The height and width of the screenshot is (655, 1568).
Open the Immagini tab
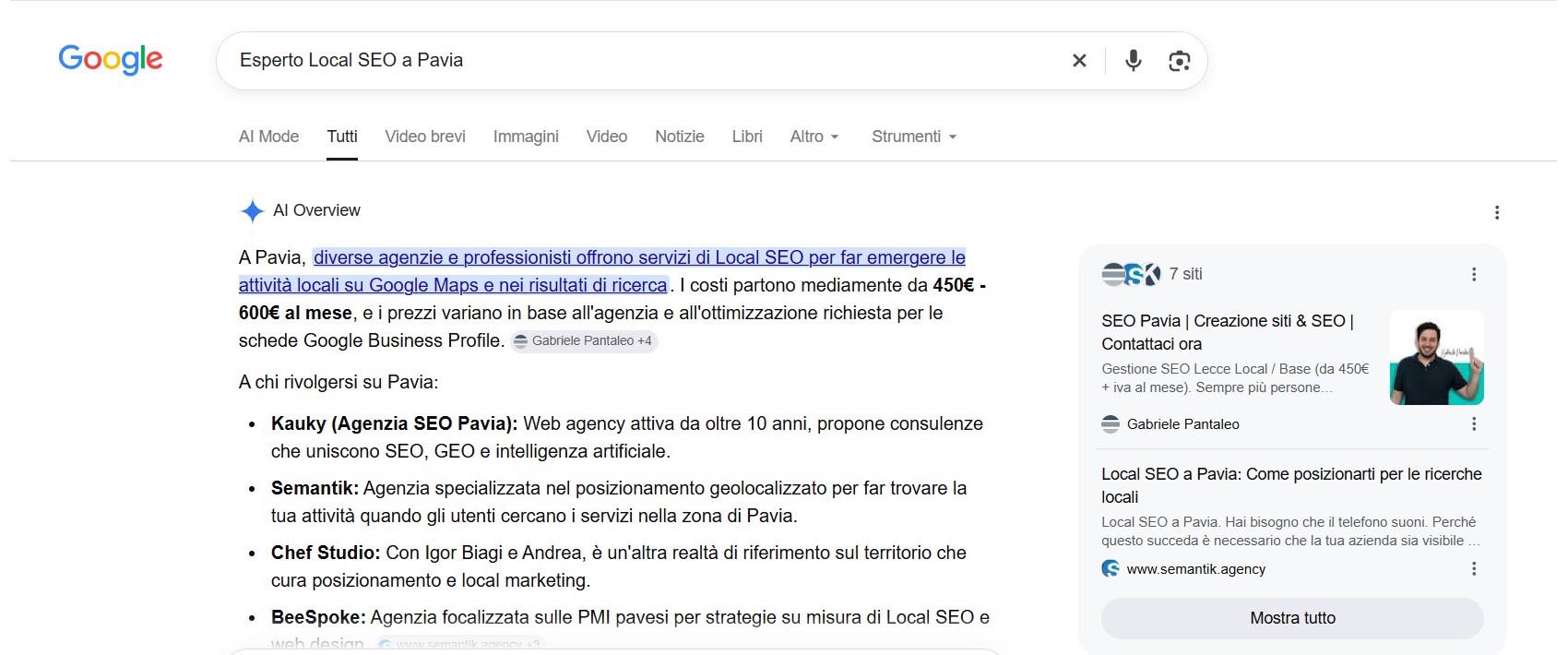pyautogui.click(x=526, y=137)
